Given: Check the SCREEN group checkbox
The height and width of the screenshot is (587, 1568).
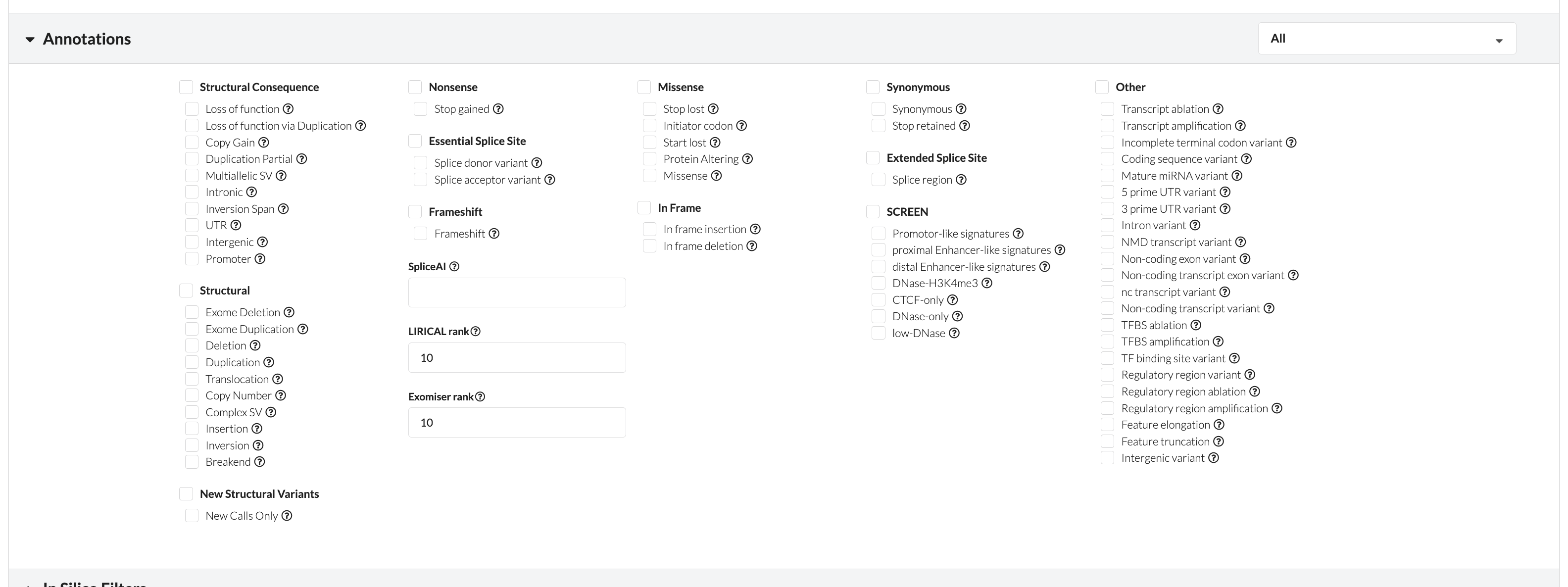Looking at the screenshot, I should (x=873, y=211).
